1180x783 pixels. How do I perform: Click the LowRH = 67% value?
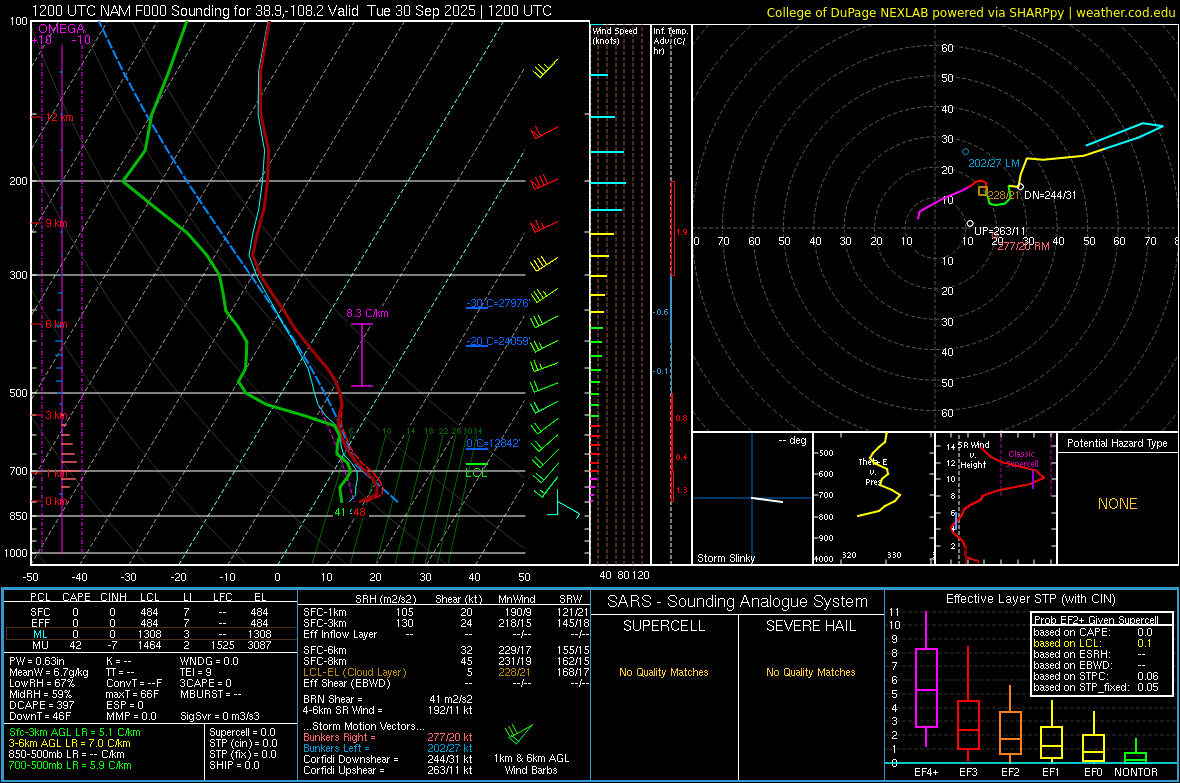(x=42, y=684)
